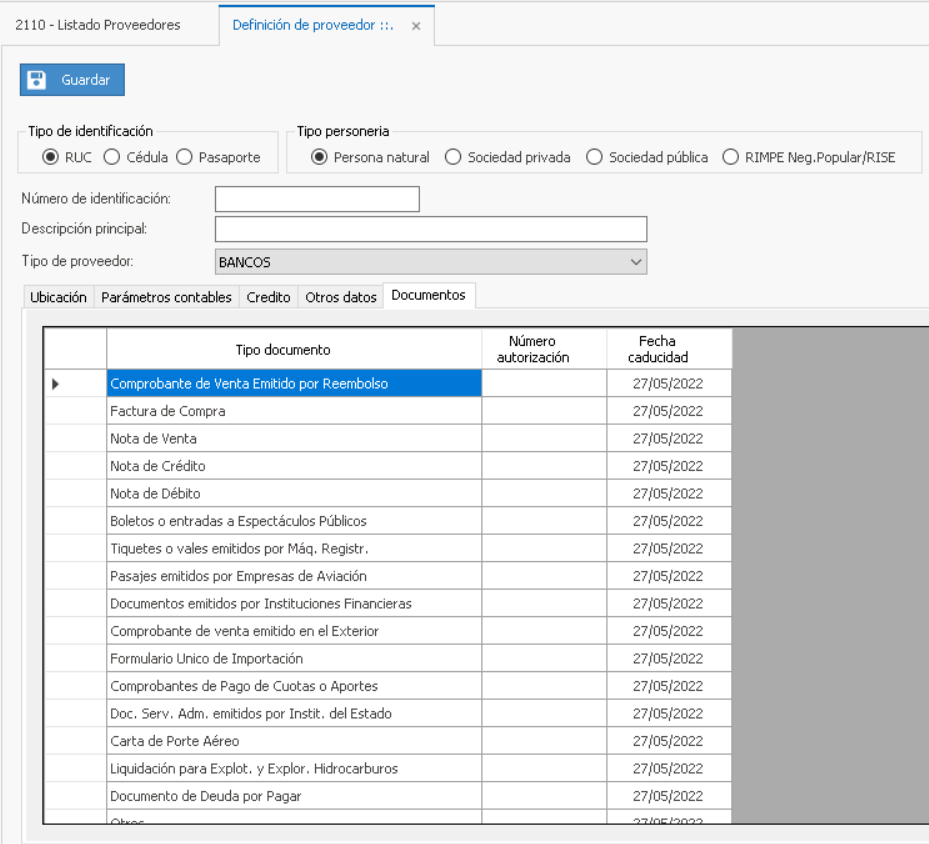This screenshot has height=844, width=929.
Task: Click the Guardar button
Action: tap(72, 80)
